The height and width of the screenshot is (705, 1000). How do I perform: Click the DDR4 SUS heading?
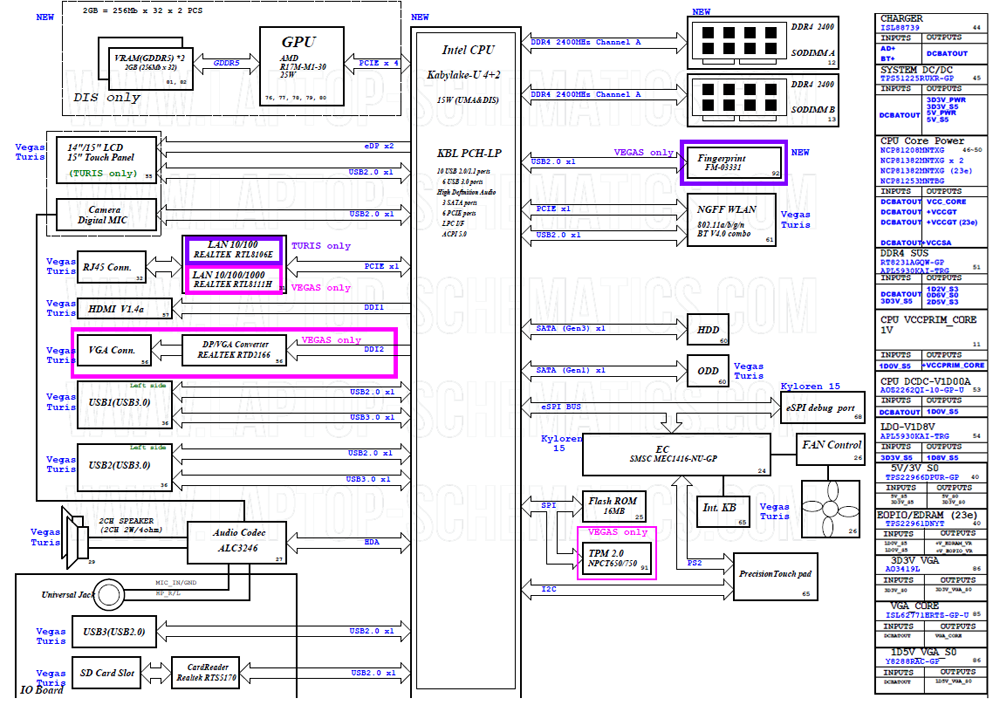coord(904,253)
